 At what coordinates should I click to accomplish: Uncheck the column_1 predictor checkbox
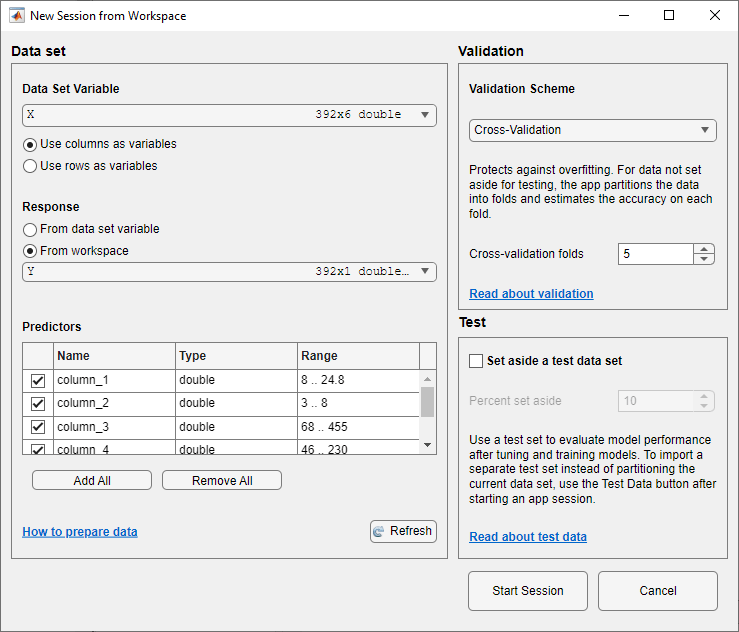tap(38, 381)
